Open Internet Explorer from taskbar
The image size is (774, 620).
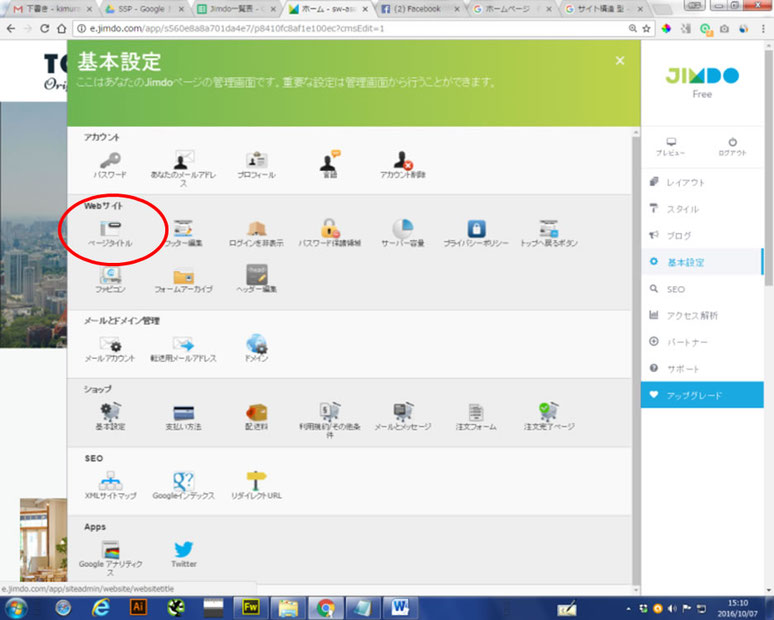[x=100, y=608]
